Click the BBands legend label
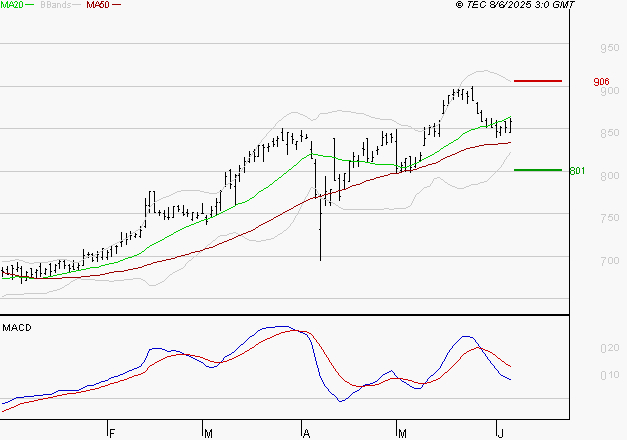Image resolution: width=627 pixels, height=440 pixels. (56, 5)
